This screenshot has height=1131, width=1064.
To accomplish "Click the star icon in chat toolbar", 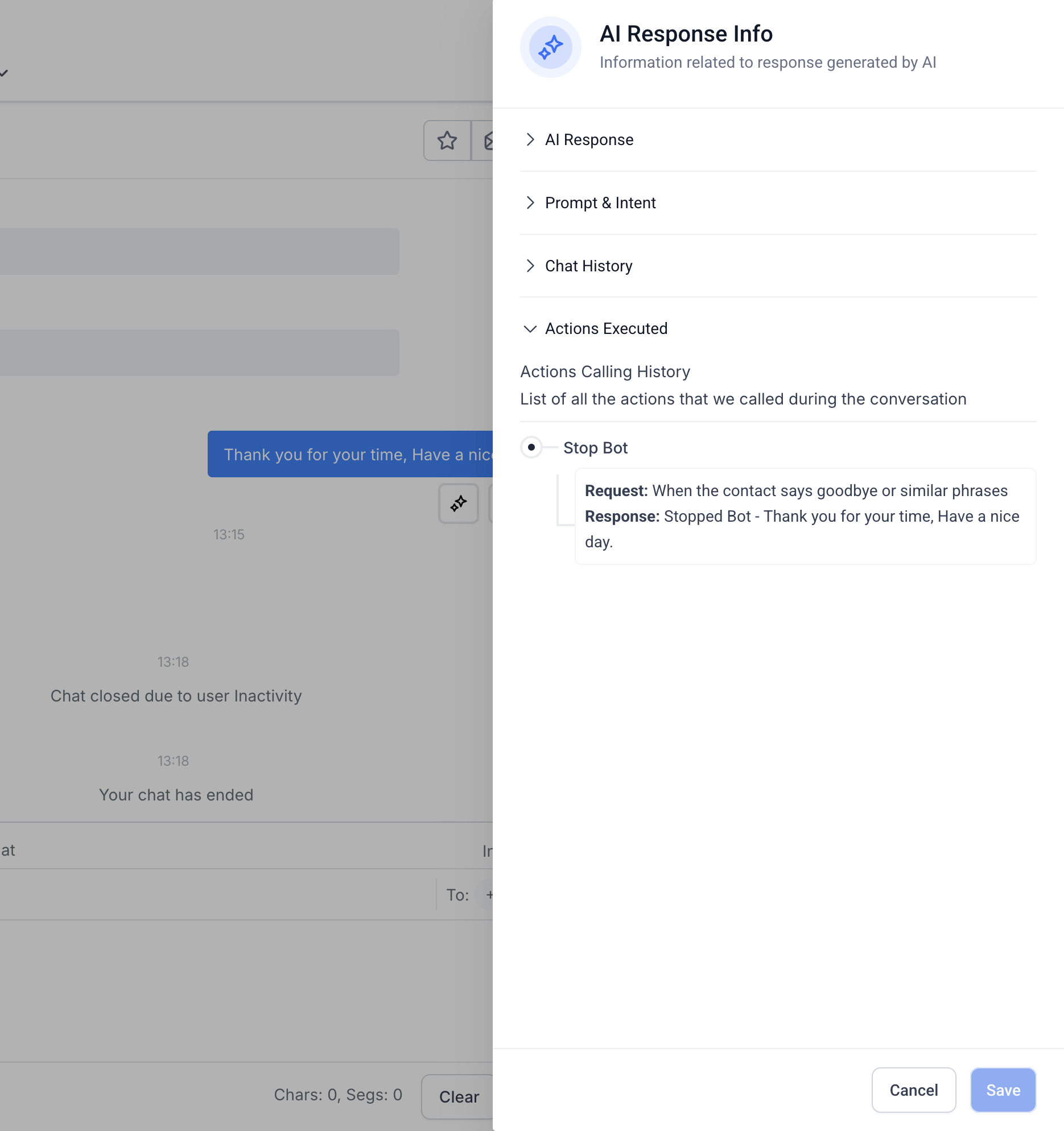I will click(x=447, y=141).
